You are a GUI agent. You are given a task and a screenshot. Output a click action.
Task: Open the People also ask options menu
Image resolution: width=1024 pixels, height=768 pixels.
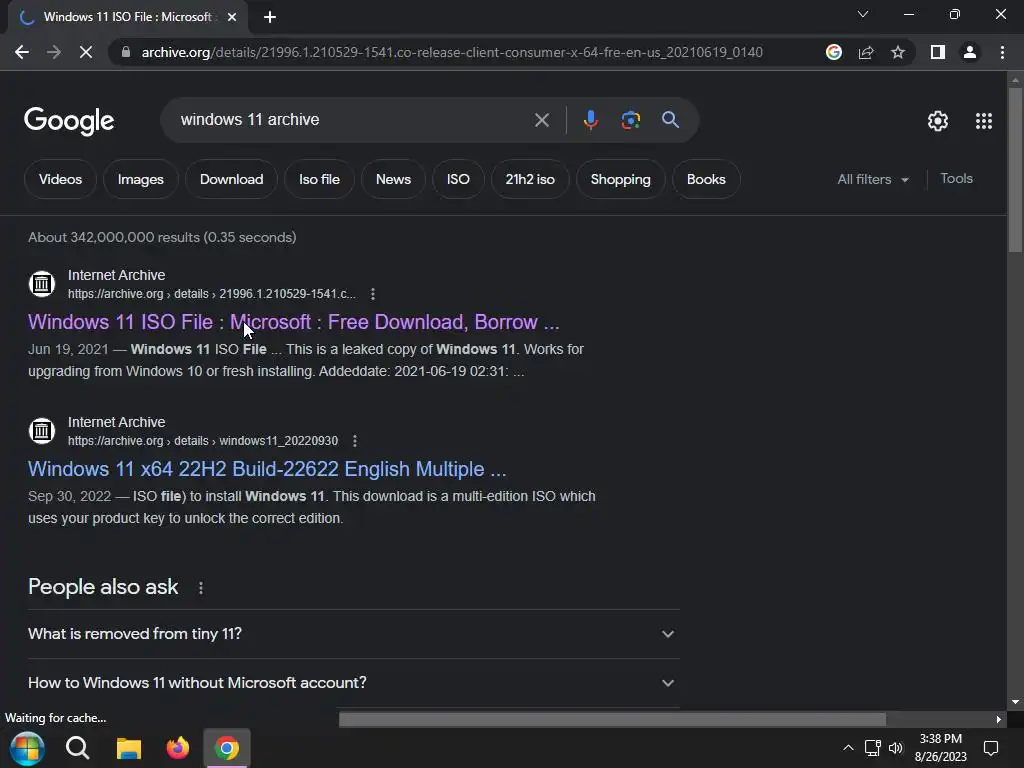200,588
